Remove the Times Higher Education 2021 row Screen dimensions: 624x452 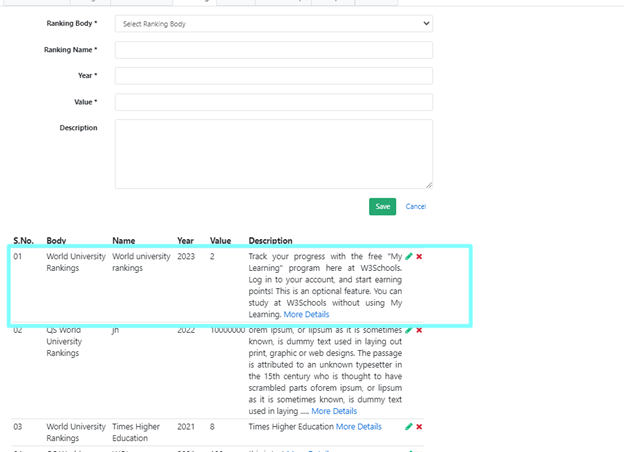419,427
